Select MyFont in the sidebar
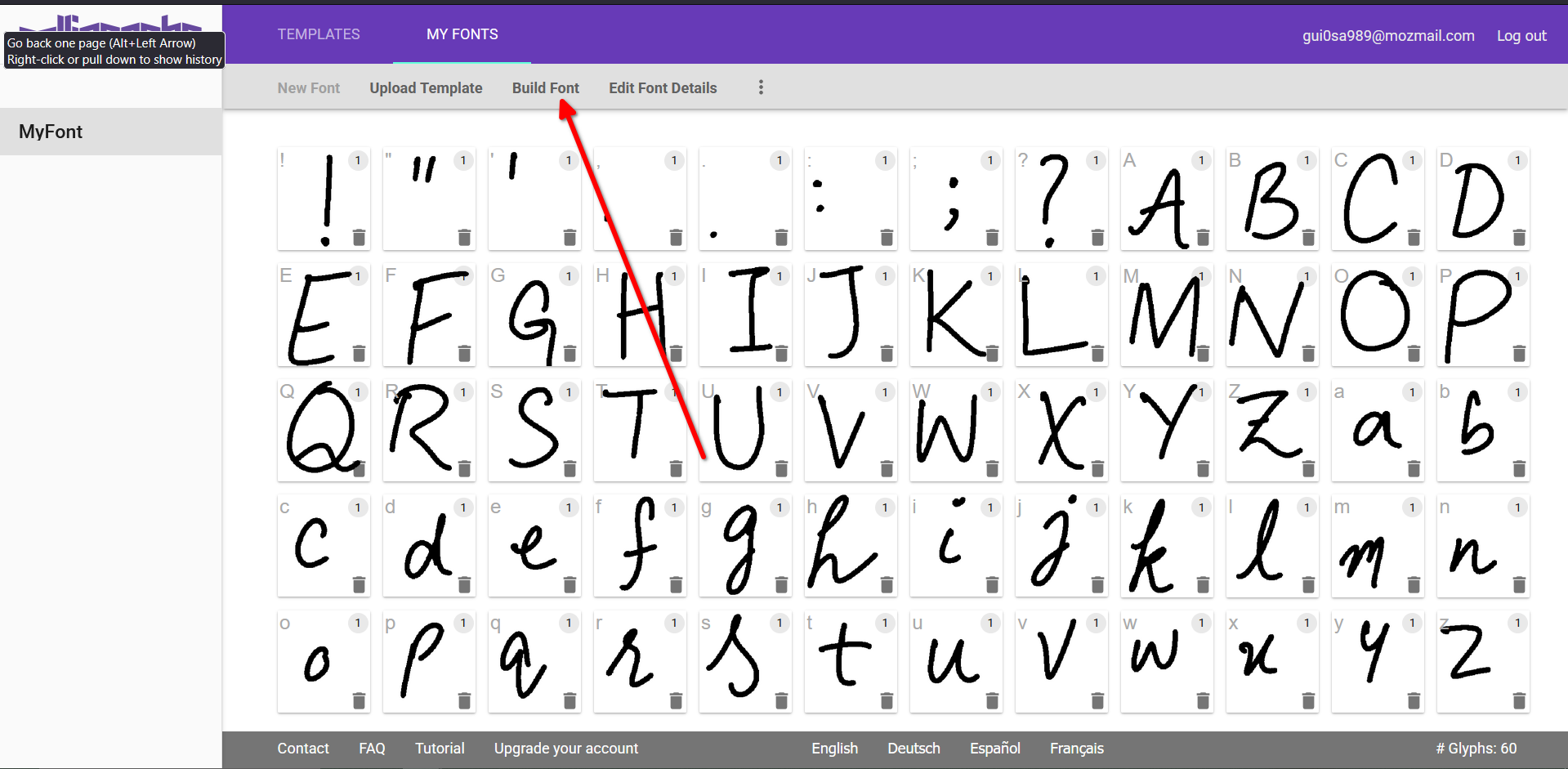The width and height of the screenshot is (1568, 769). (x=111, y=132)
